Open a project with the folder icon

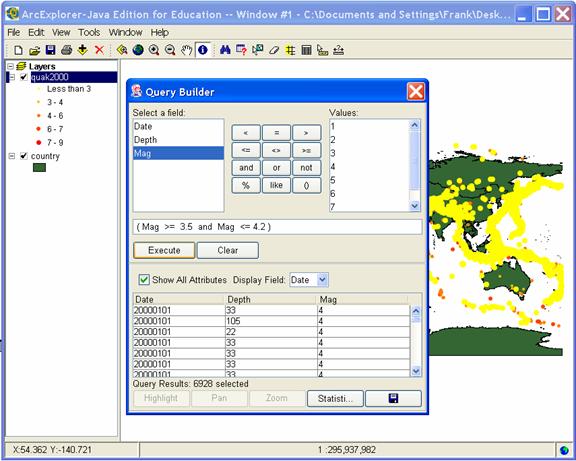click(x=35, y=50)
